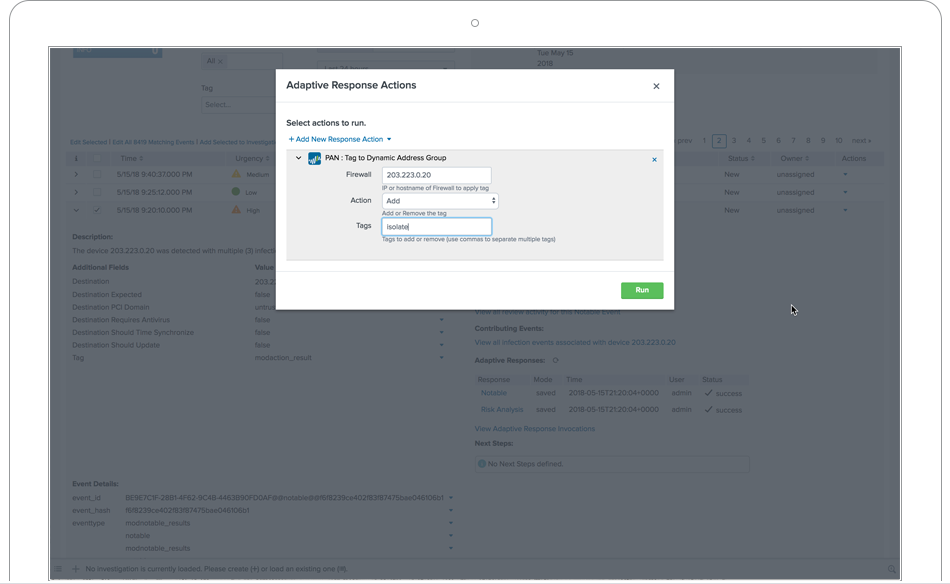
Task: Go to results page 5
Action: (763, 141)
